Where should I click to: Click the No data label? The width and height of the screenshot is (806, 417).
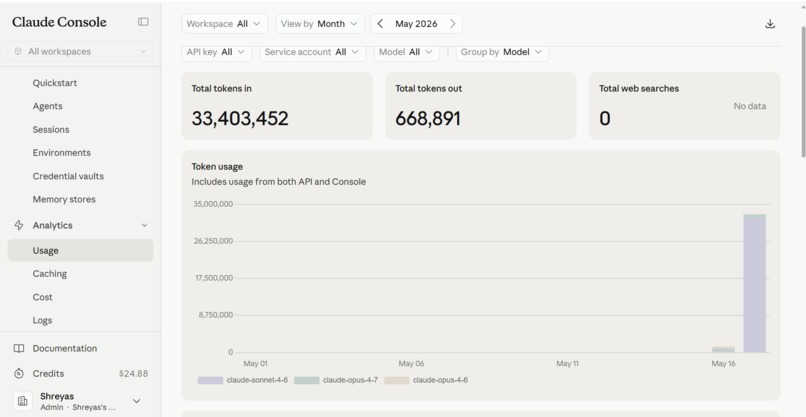[x=750, y=106]
